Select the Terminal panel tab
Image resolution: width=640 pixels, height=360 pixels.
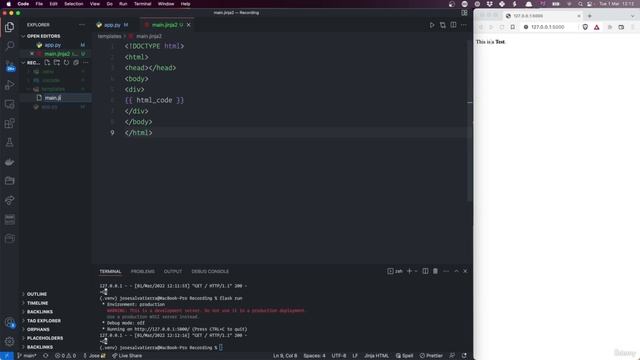click(110, 271)
